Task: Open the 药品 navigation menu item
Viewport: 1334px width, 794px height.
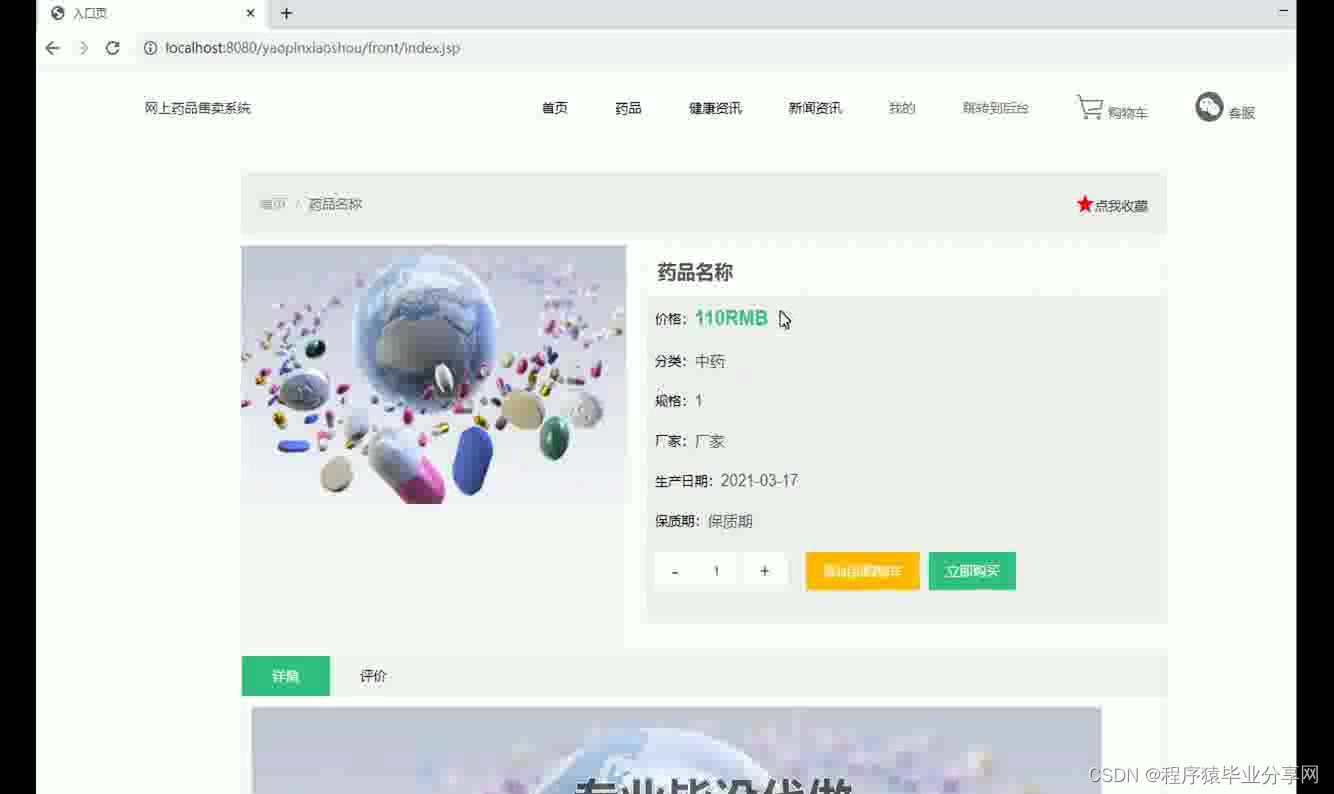Action: point(628,108)
